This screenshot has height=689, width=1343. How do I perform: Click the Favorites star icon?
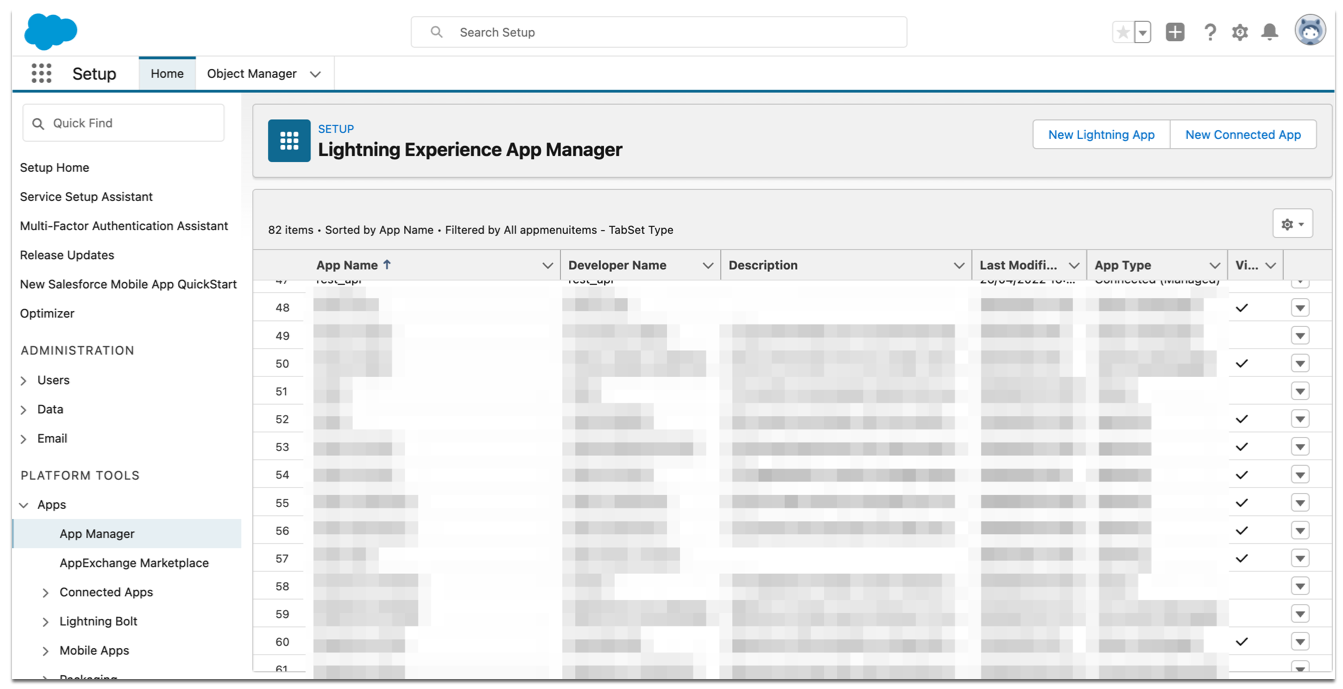pos(1123,32)
